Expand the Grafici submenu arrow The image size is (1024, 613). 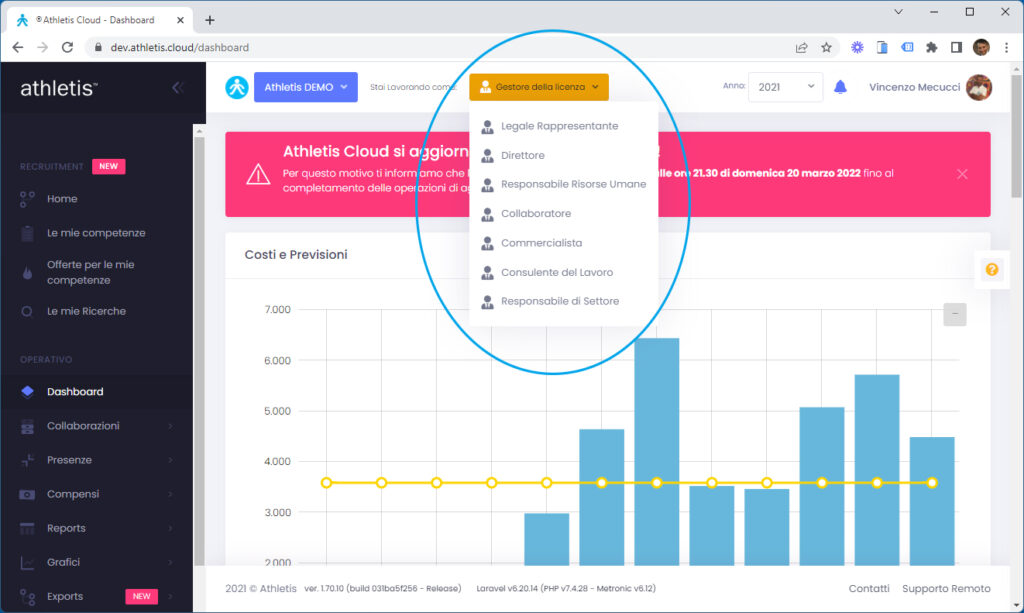tap(170, 562)
